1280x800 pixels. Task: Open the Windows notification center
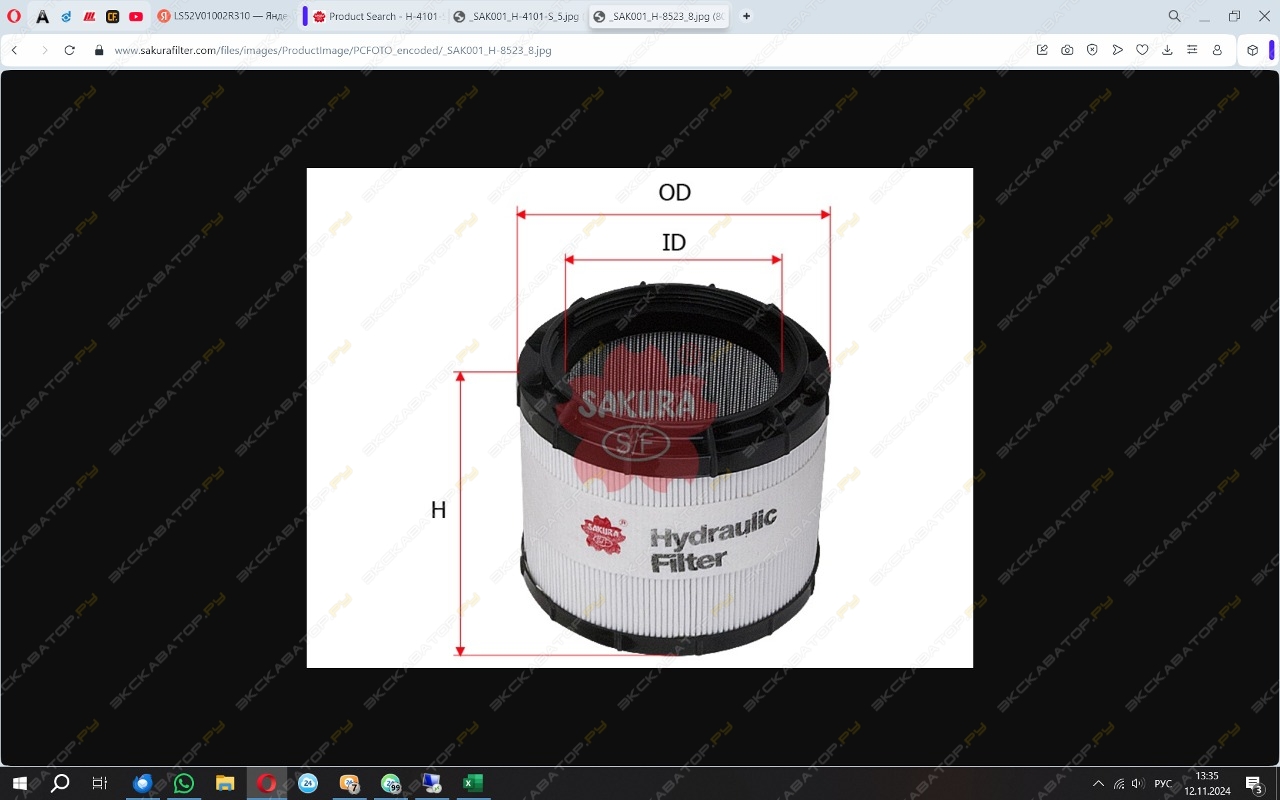pyautogui.click(x=1254, y=783)
